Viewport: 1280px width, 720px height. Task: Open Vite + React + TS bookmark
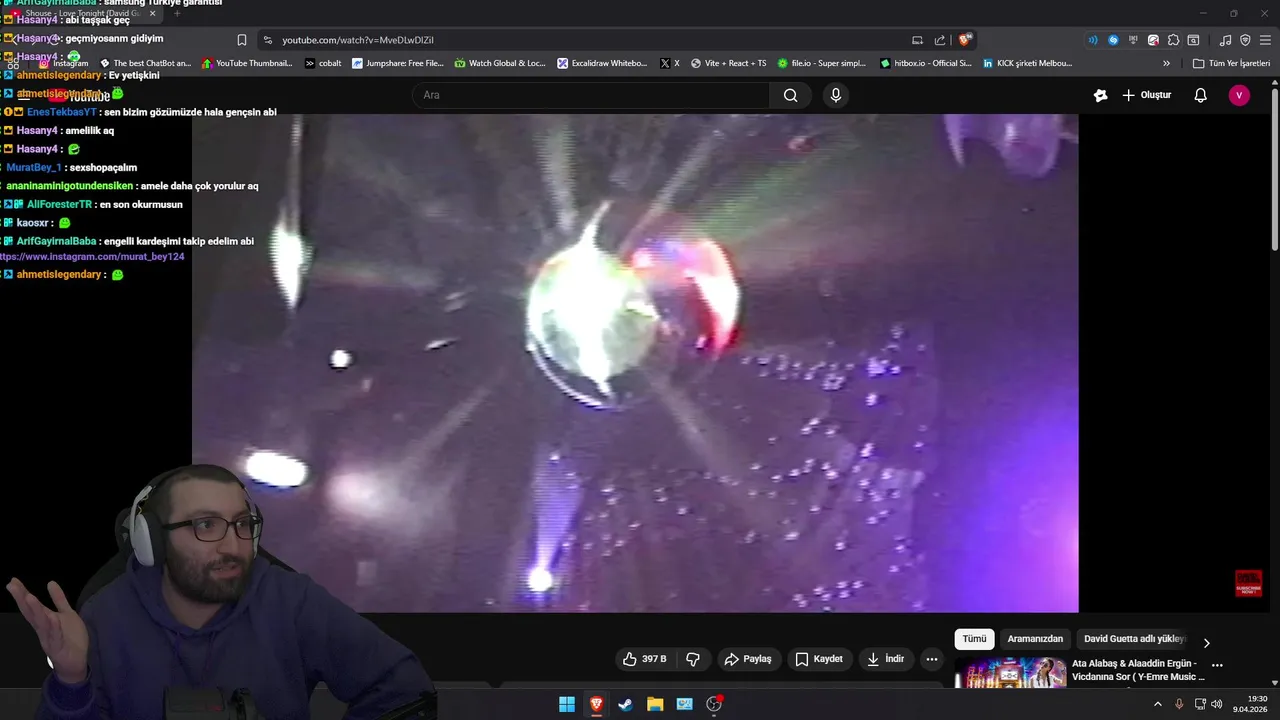tap(728, 63)
